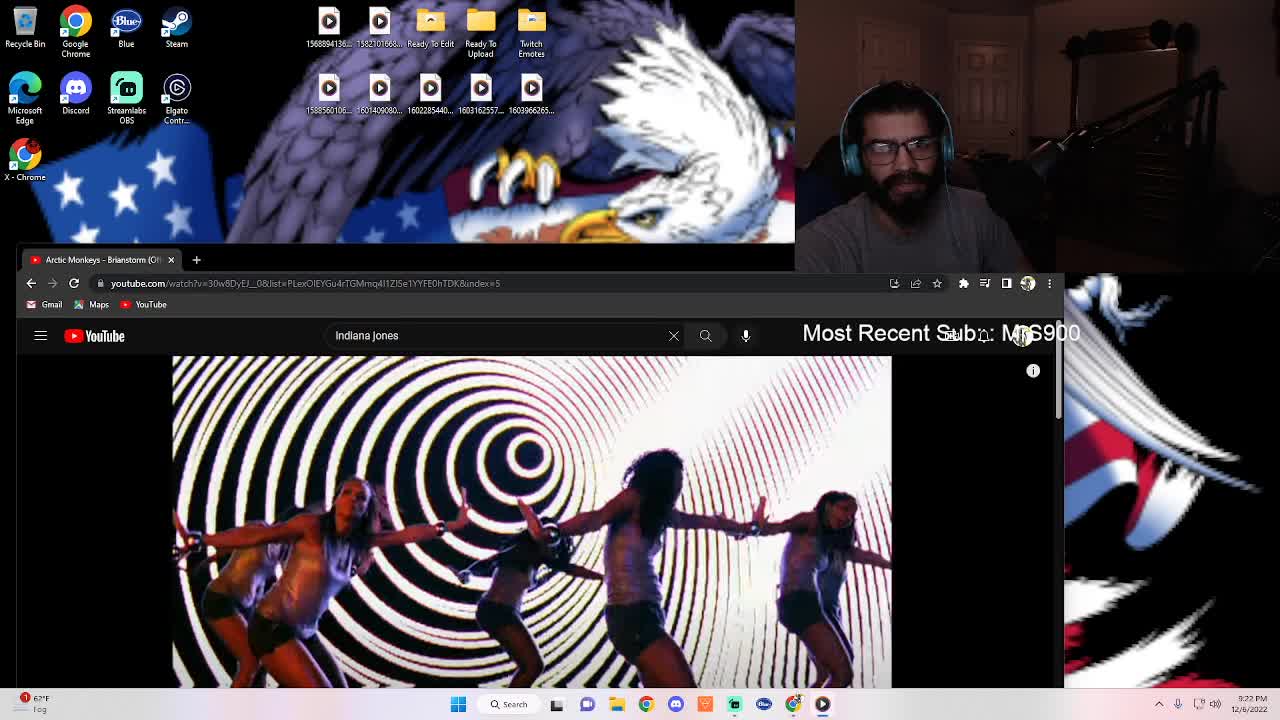This screenshot has height=720, width=1280.
Task: Select video file 1602285440 on desktop
Action: (430, 94)
